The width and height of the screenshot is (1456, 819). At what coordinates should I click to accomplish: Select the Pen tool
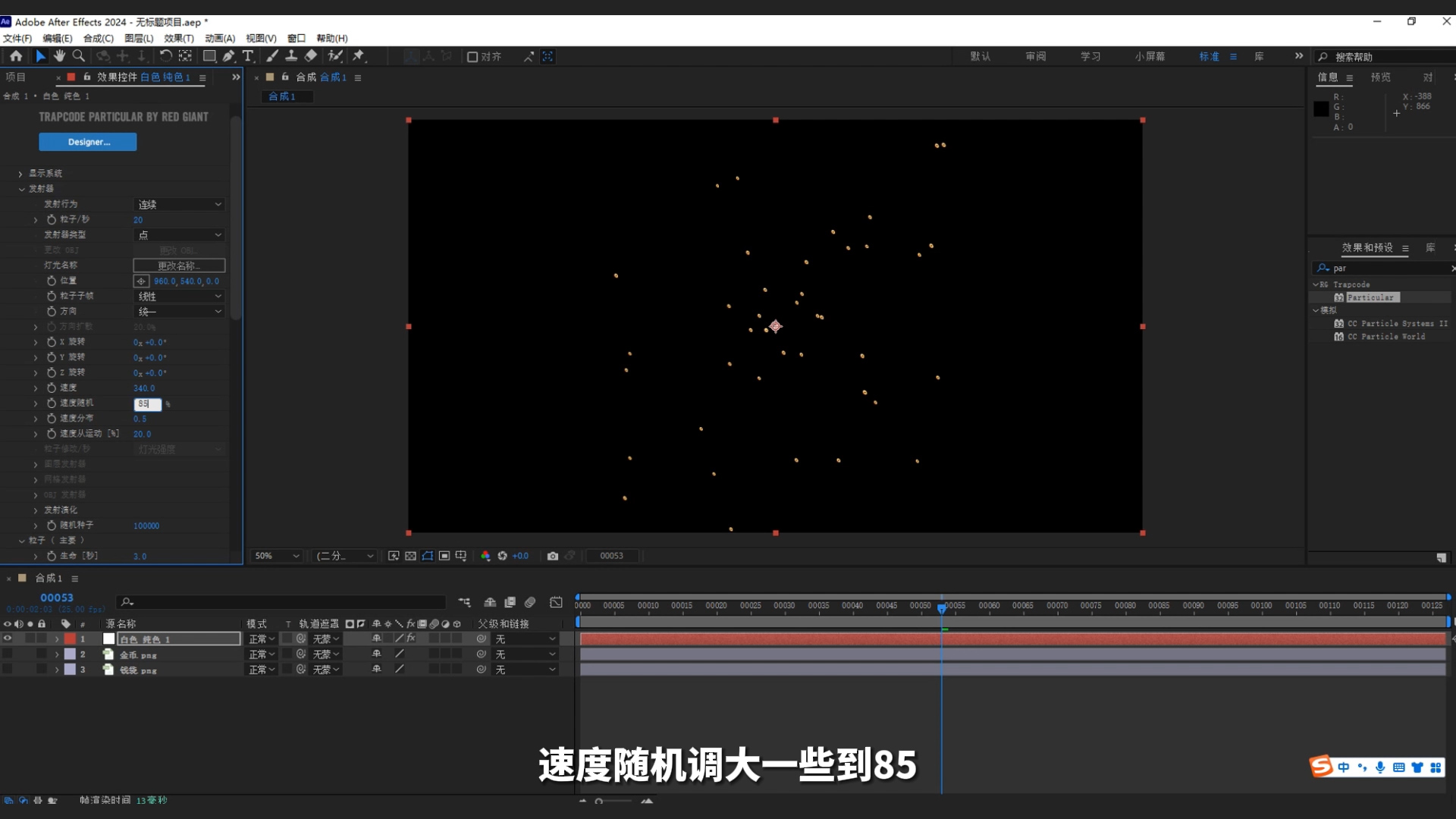coord(229,55)
